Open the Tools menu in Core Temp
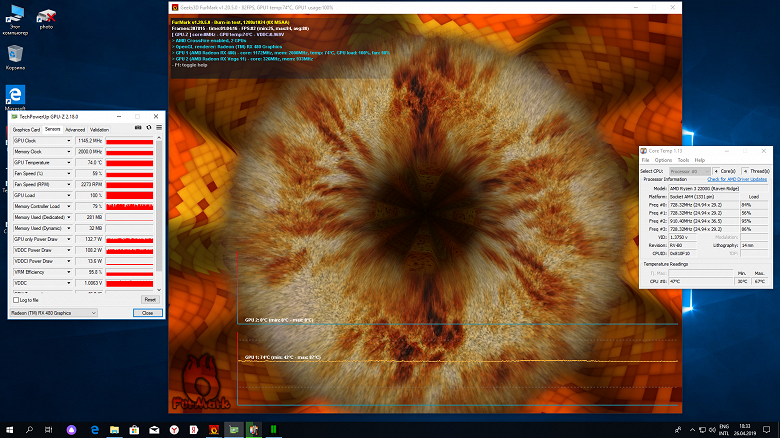This screenshot has width=780, height=438. click(683, 160)
